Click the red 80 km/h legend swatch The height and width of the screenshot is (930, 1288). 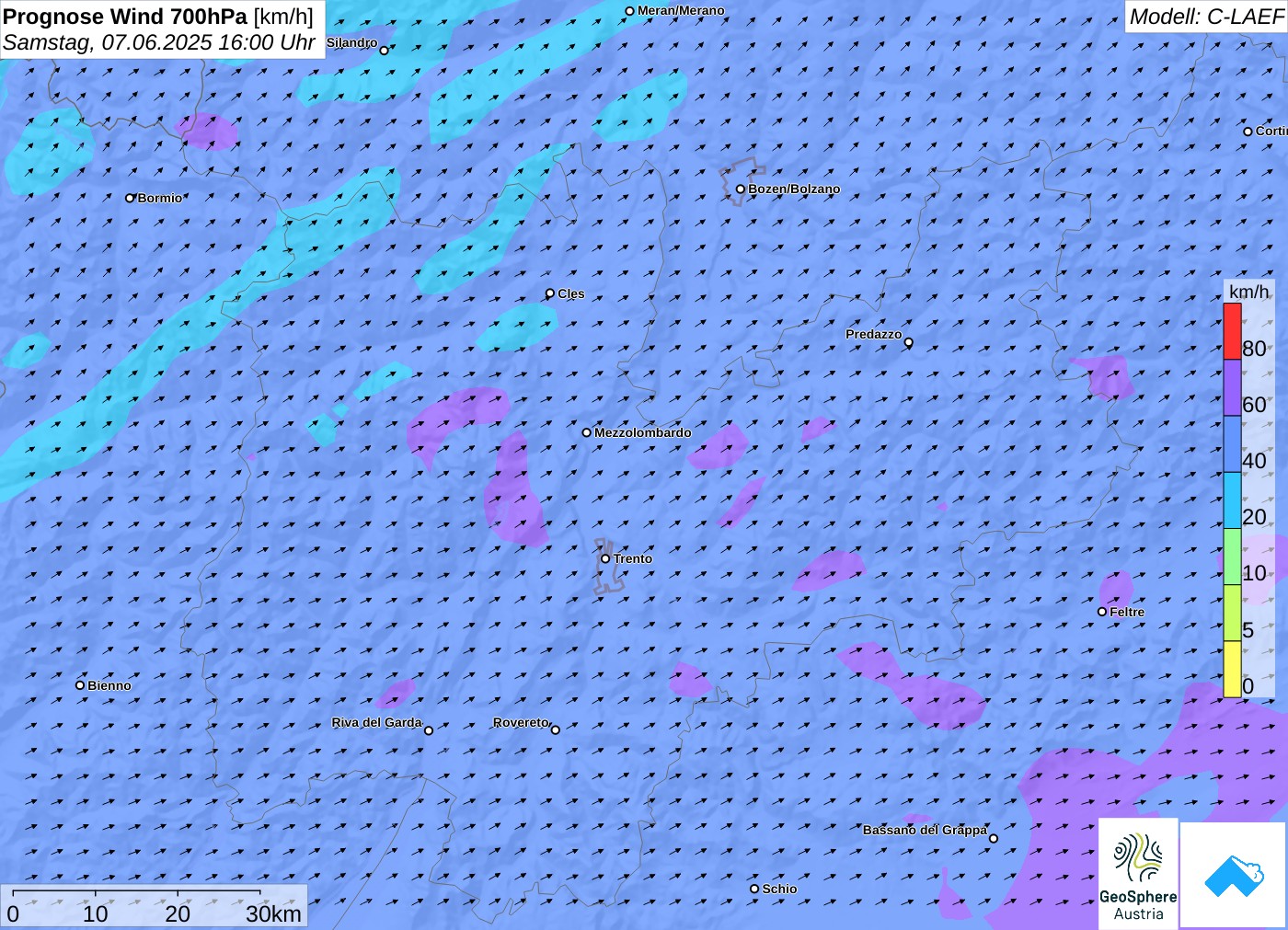point(1232,331)
